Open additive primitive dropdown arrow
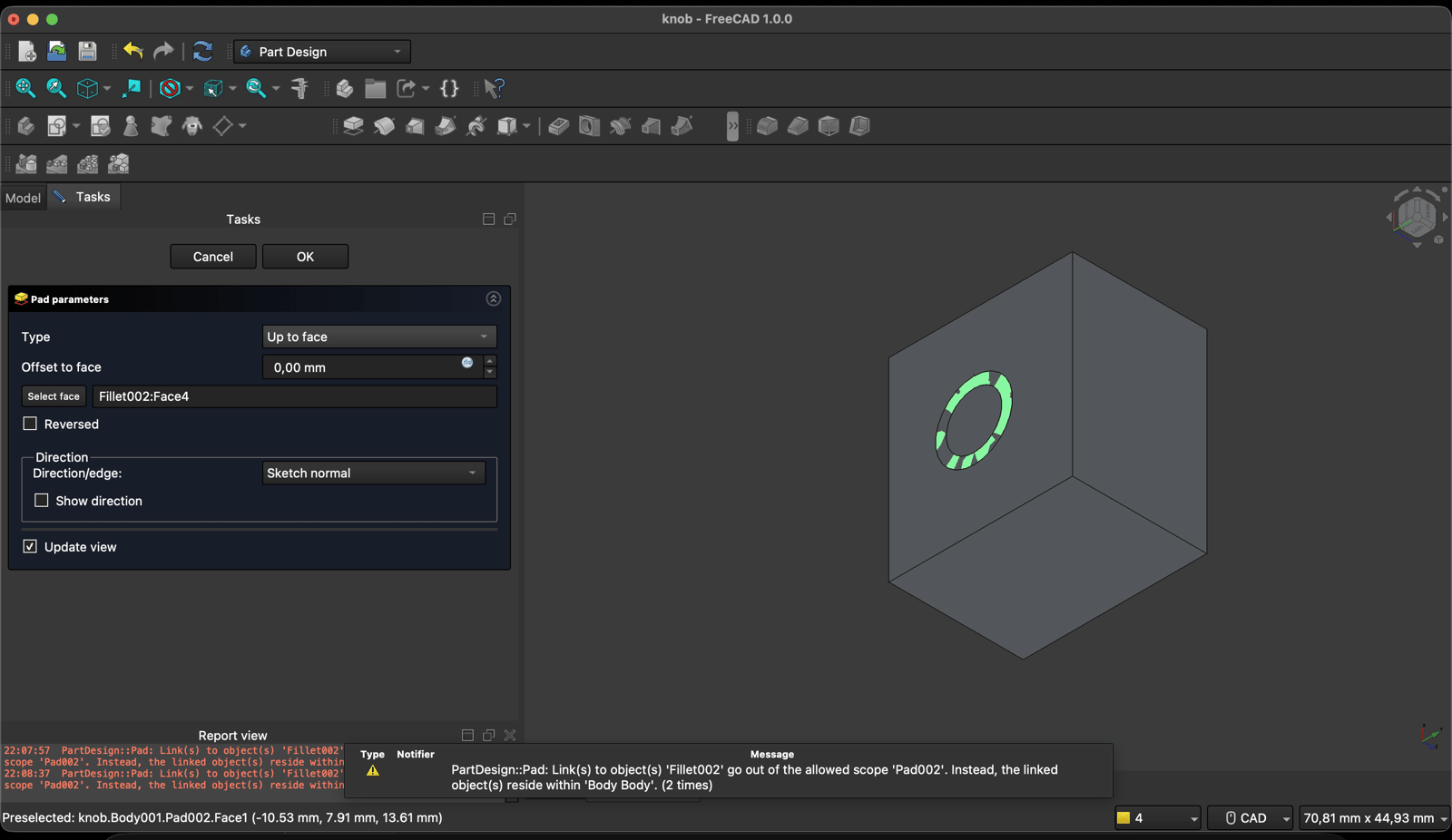This screenshot has width=1452, height=840. coord(525,126)
